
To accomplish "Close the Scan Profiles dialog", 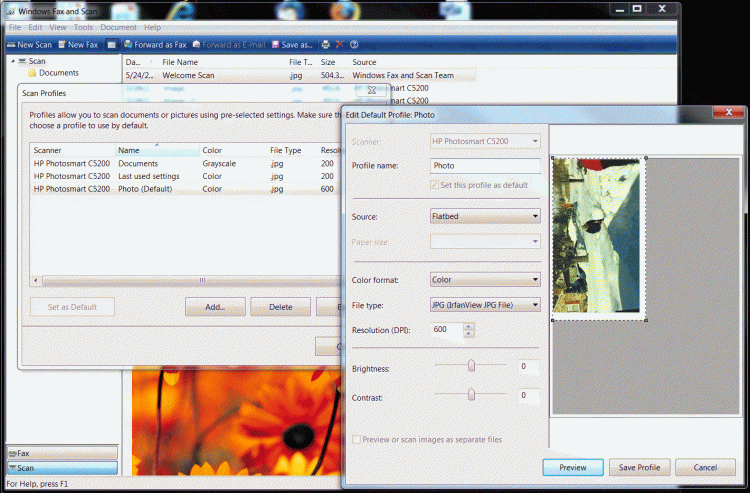I will pyautogui.click(x=372, y=90).
